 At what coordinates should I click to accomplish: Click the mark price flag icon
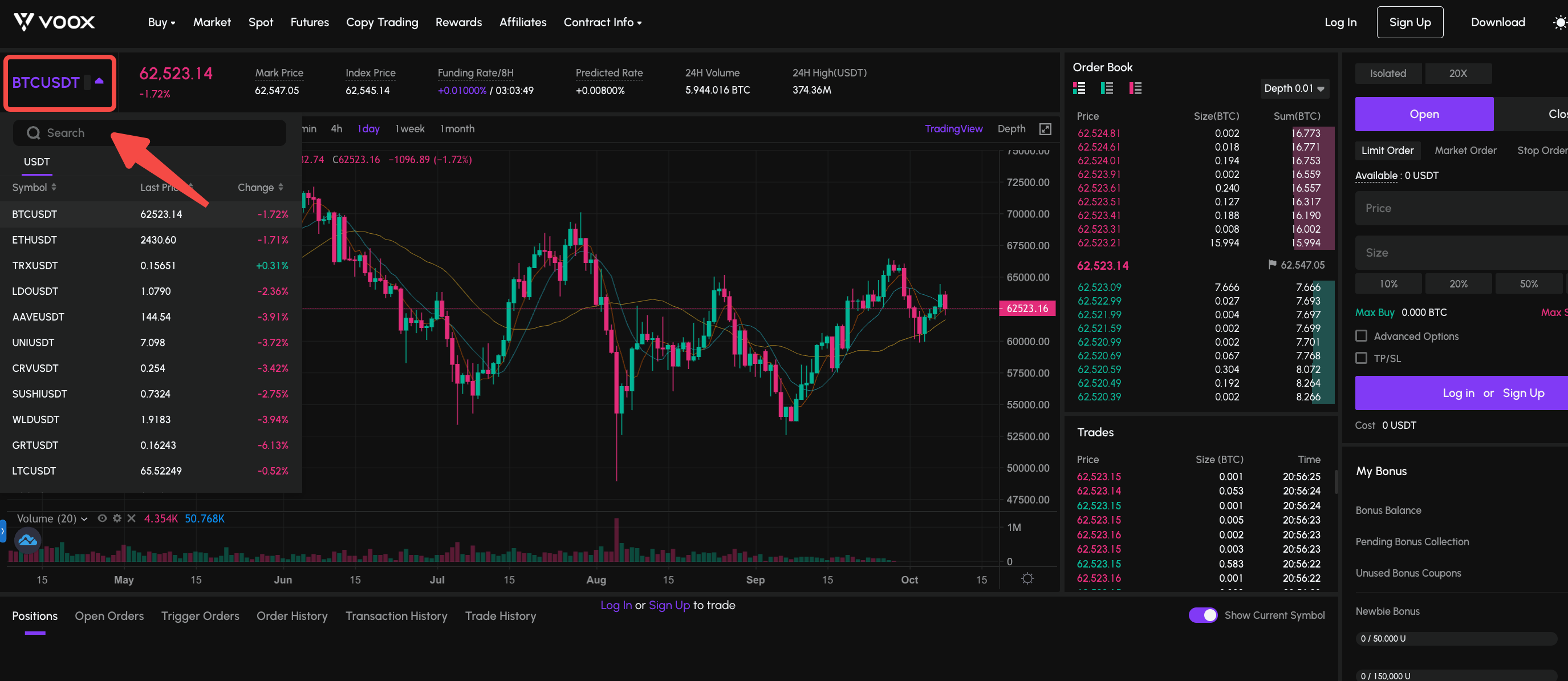1272,265
